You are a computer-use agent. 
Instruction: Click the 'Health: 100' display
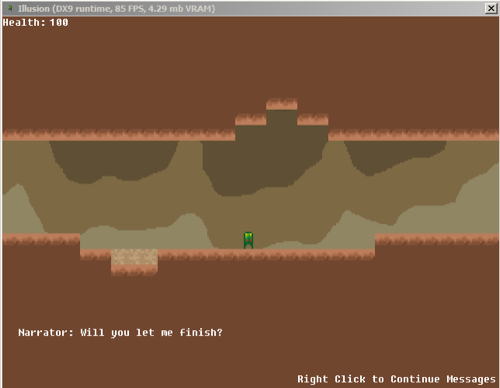click(36, 23)
